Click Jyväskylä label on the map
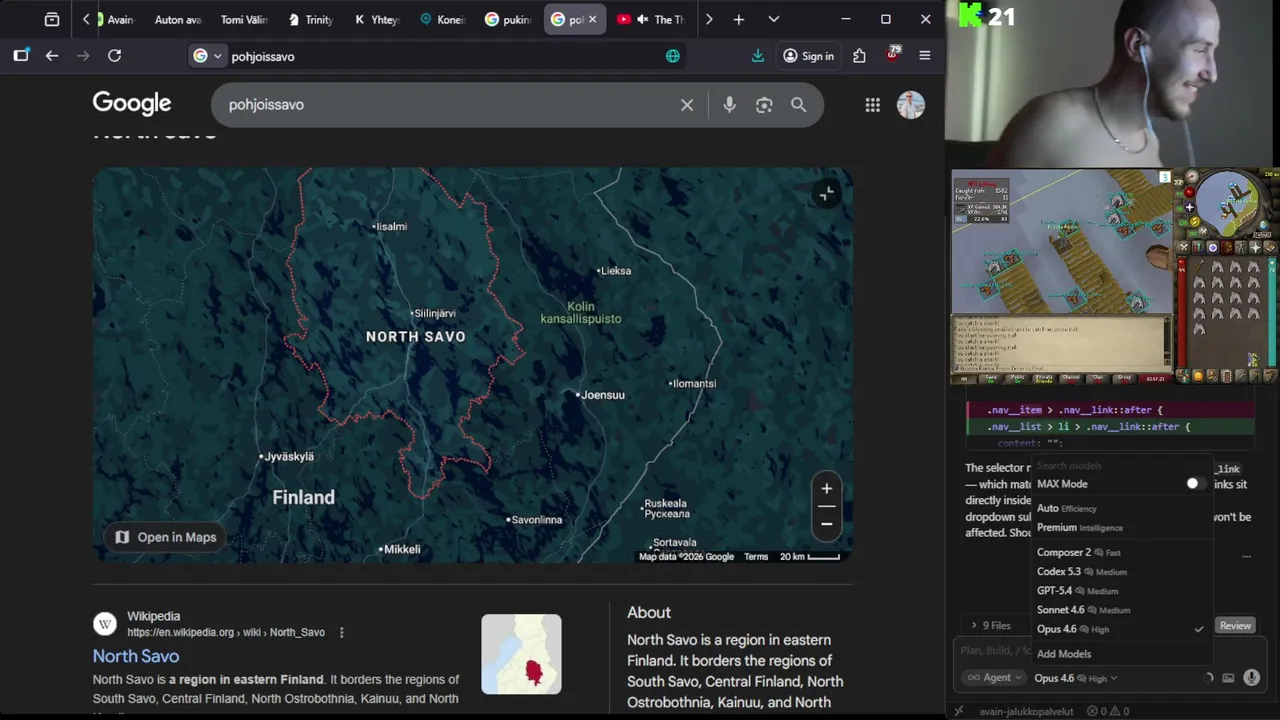Image resolution: width=1280 pixels, height=720 pixels. tap(287, 456)
